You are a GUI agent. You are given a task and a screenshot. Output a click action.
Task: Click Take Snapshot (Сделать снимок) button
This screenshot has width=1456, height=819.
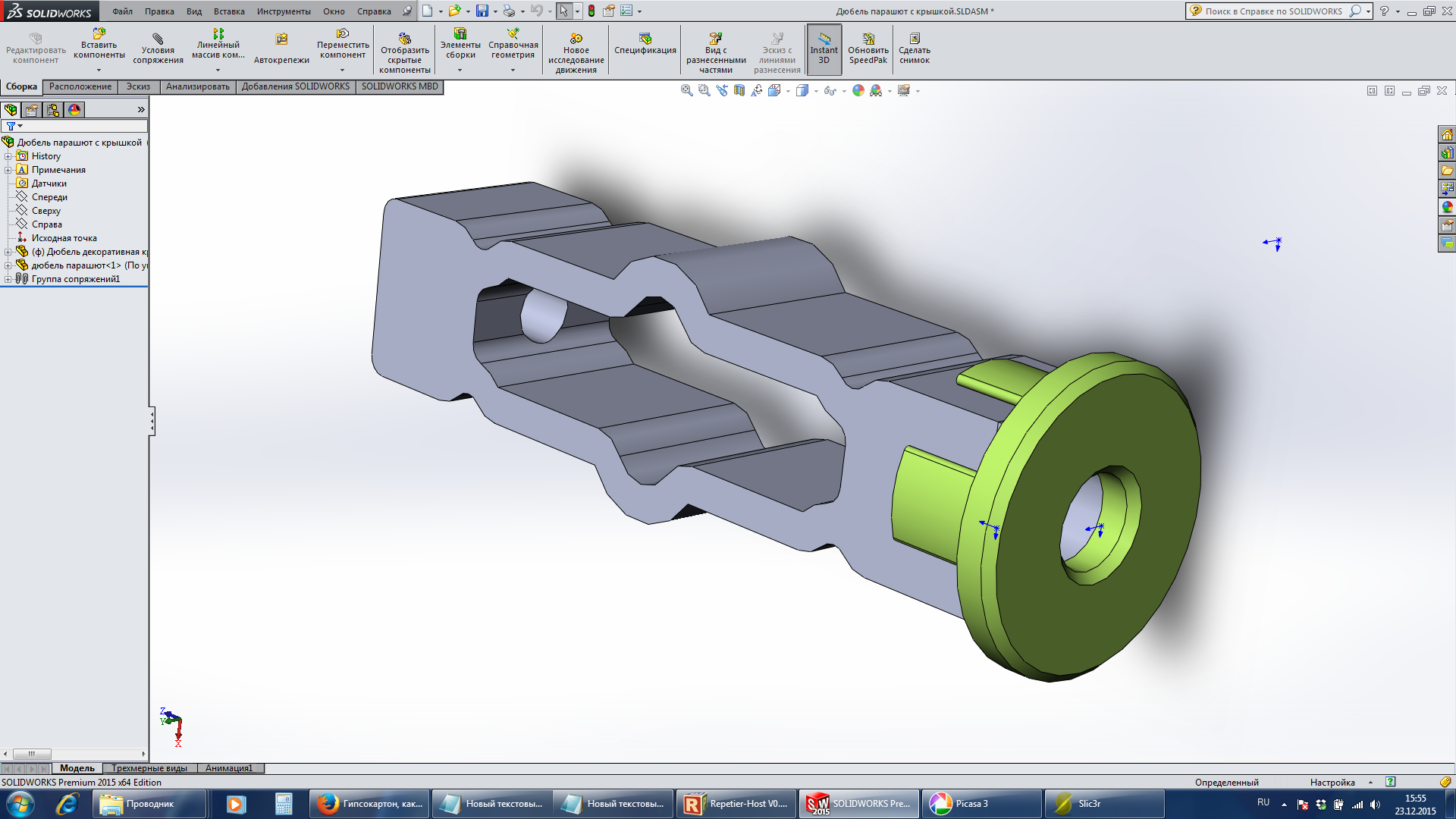click(915, 49)
